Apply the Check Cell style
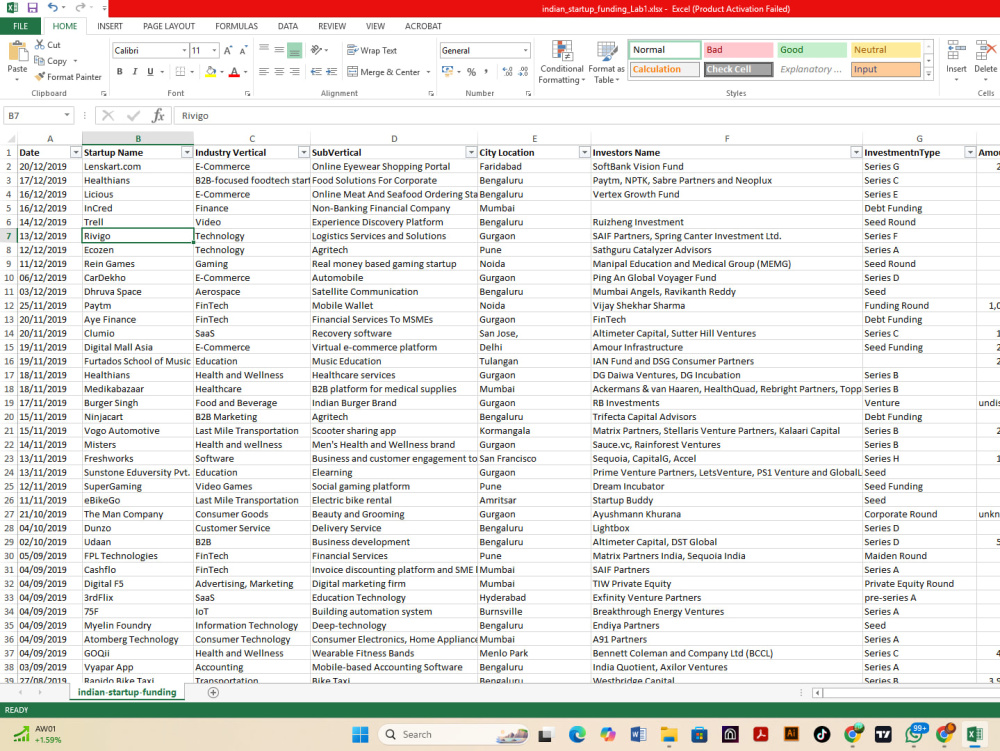The image size is (1000, 751). [739, 69]
